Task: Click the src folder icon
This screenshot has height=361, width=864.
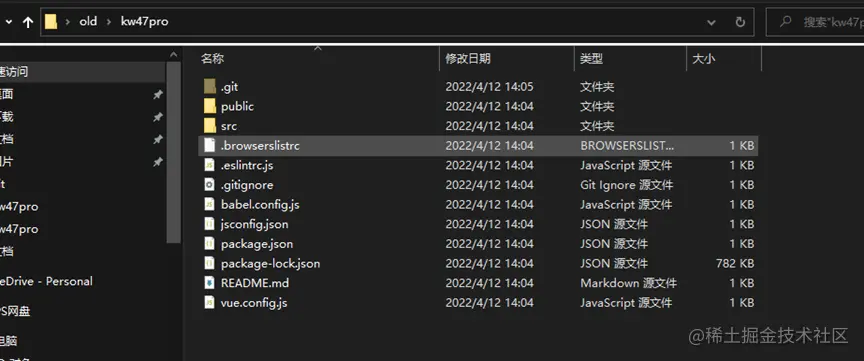Action: click(x=209, y=126)
